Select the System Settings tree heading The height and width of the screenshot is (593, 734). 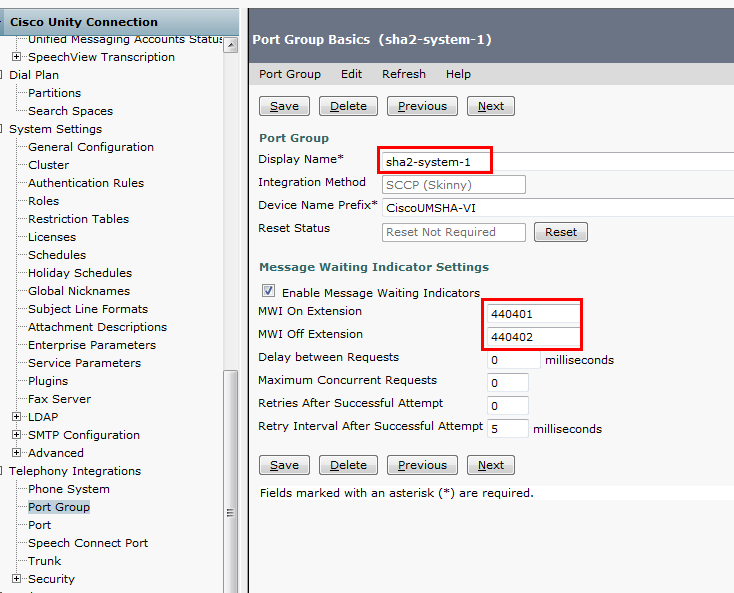coord(55,129)
